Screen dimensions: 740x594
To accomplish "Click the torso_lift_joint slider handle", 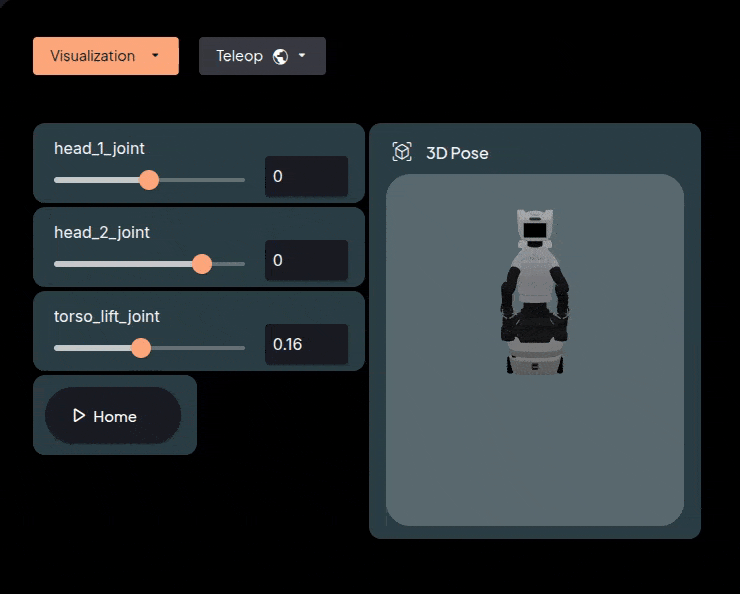I will click(141, 348).
